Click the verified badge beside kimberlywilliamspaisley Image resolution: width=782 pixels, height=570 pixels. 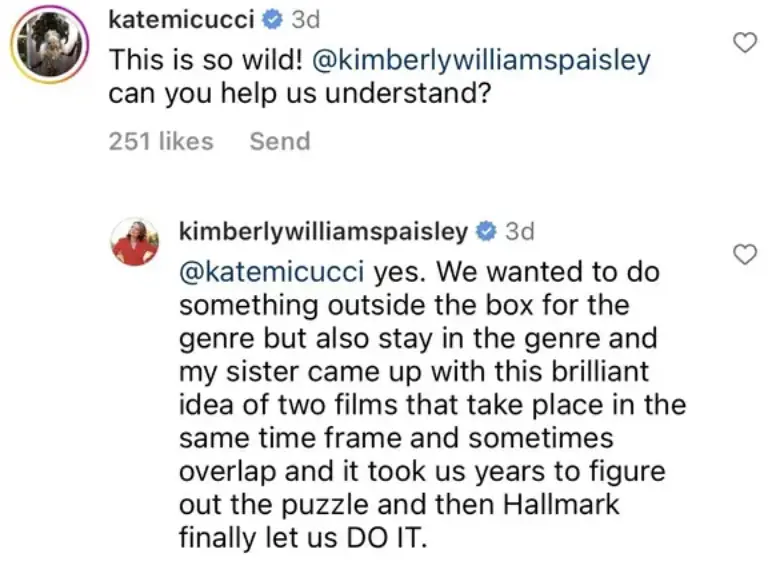(486, 232)
